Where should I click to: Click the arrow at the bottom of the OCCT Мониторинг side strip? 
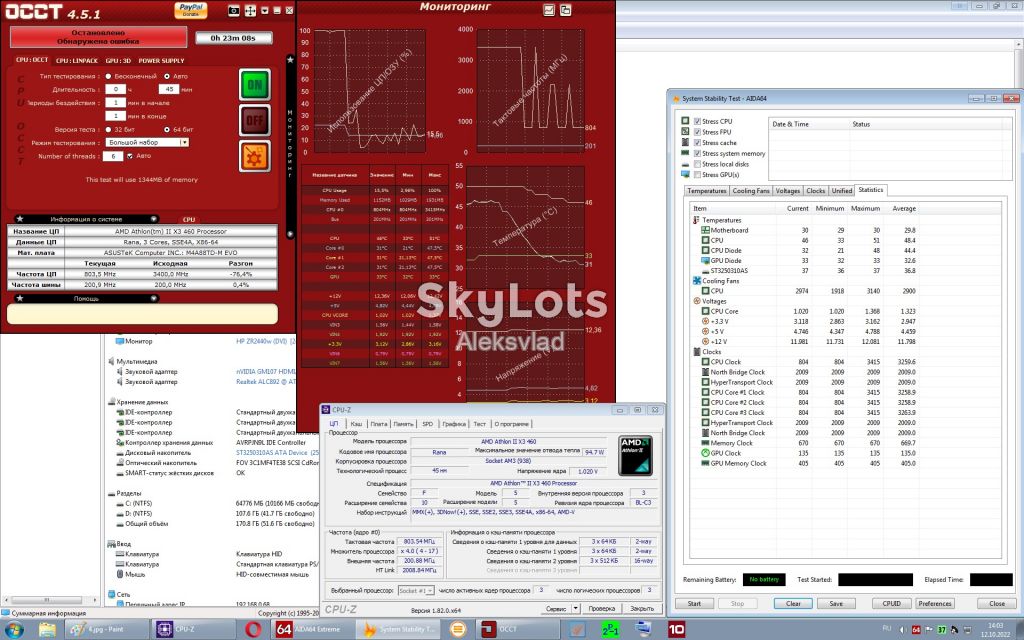[291, 234]
